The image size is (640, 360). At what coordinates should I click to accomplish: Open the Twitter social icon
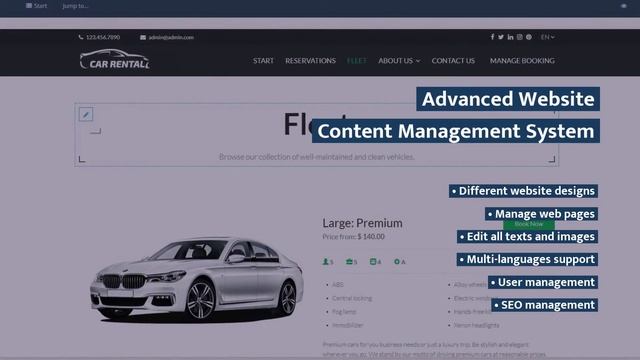[501, 37]
